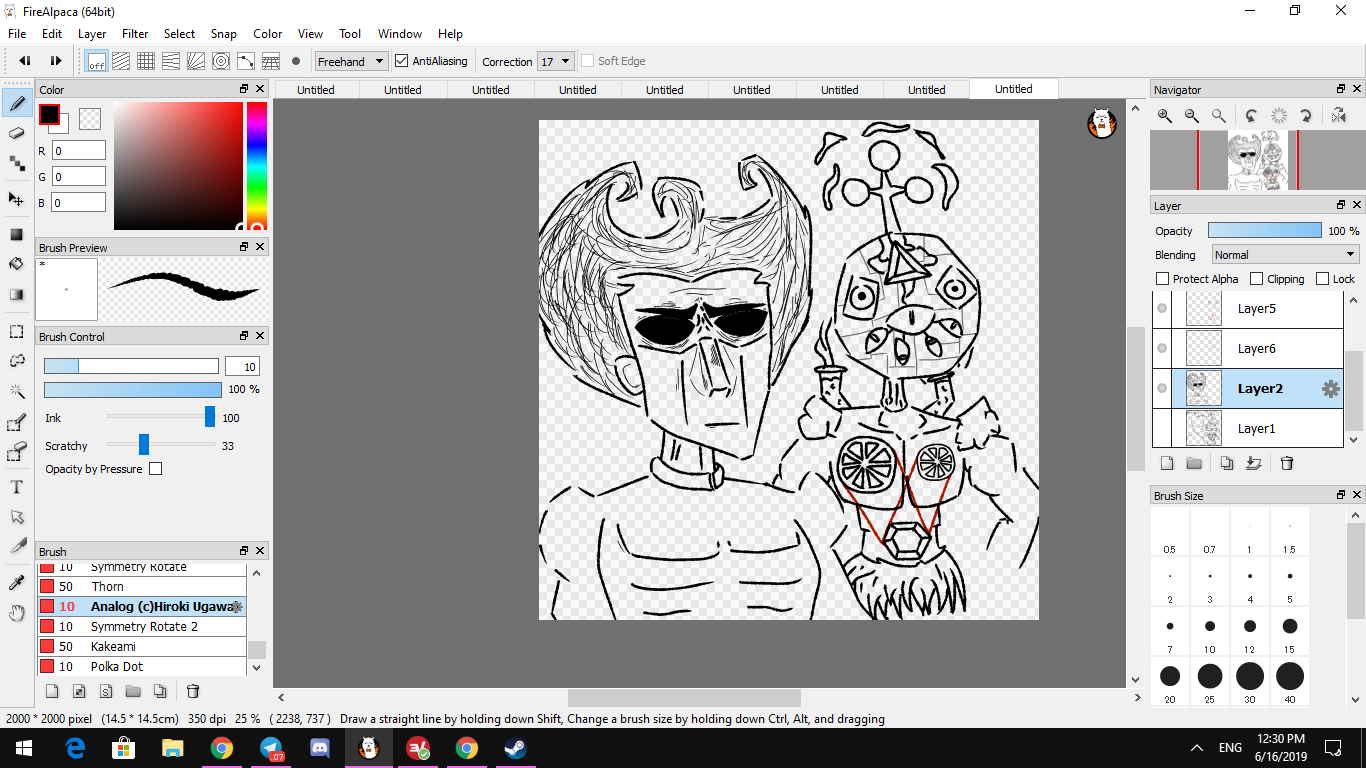Select the Eraser tool
Screen dimensions: 1366x768
[16, 133]
